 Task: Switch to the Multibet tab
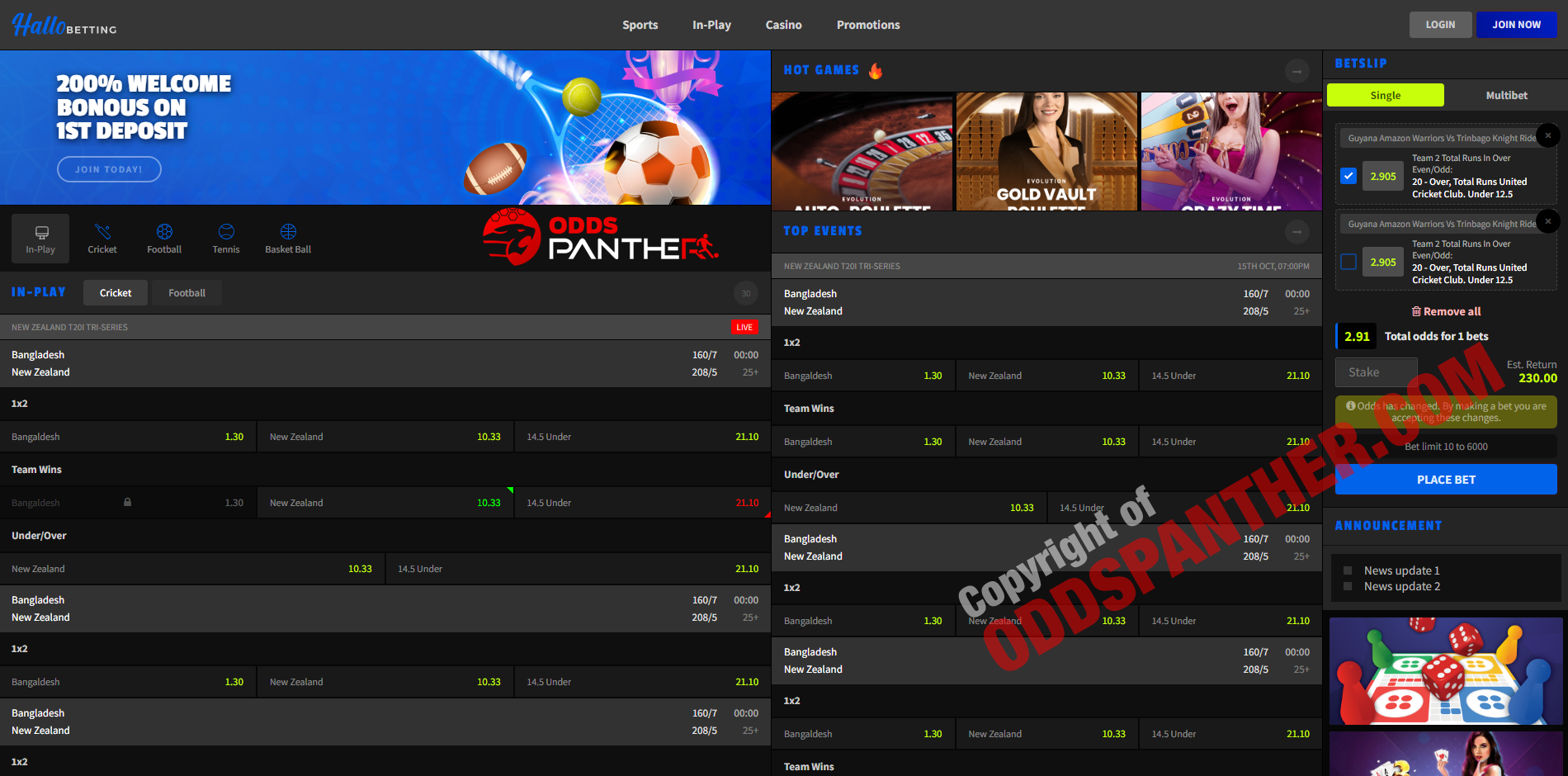click(x=1506, y=95)
